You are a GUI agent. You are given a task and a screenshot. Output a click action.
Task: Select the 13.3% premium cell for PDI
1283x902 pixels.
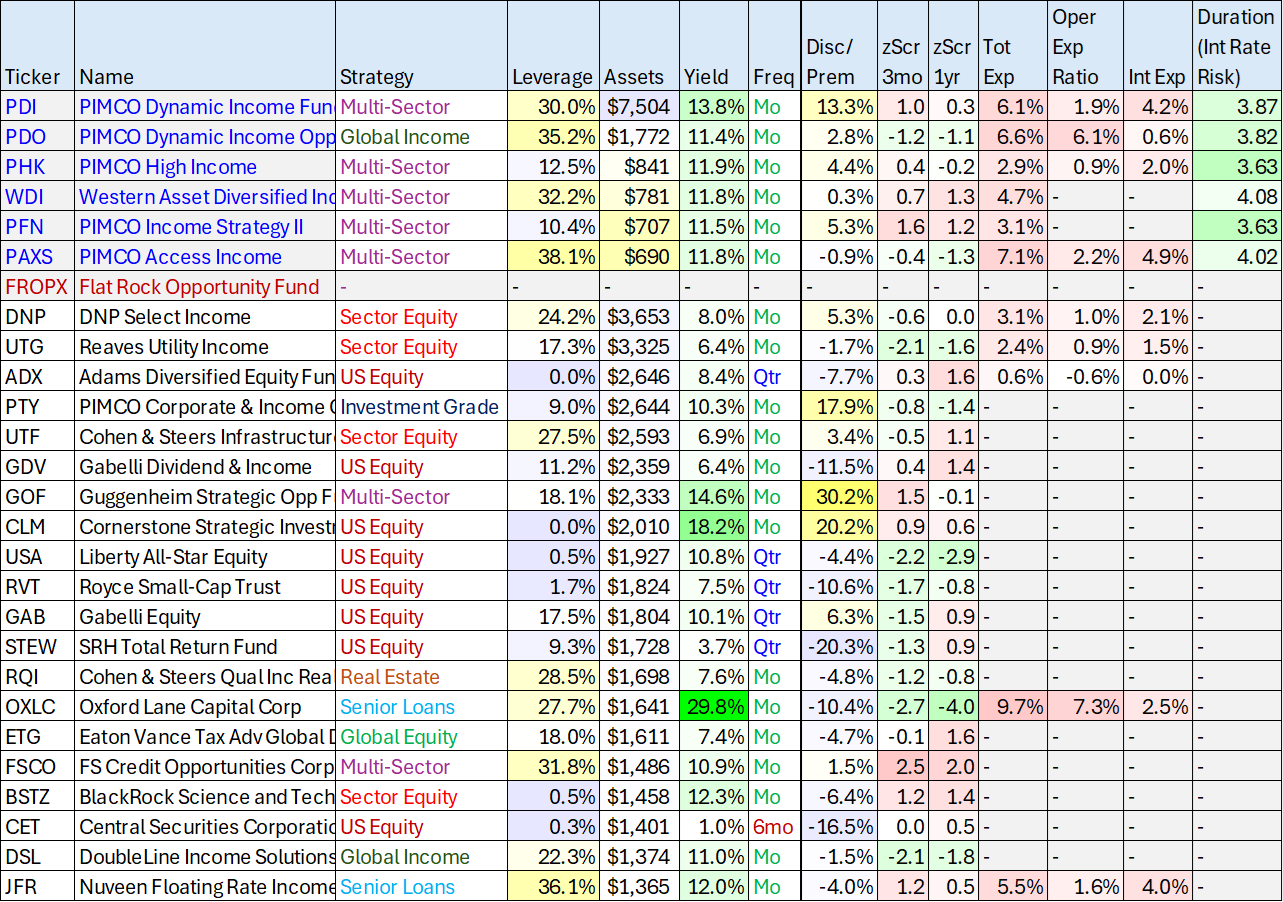[x=839, y=107]
